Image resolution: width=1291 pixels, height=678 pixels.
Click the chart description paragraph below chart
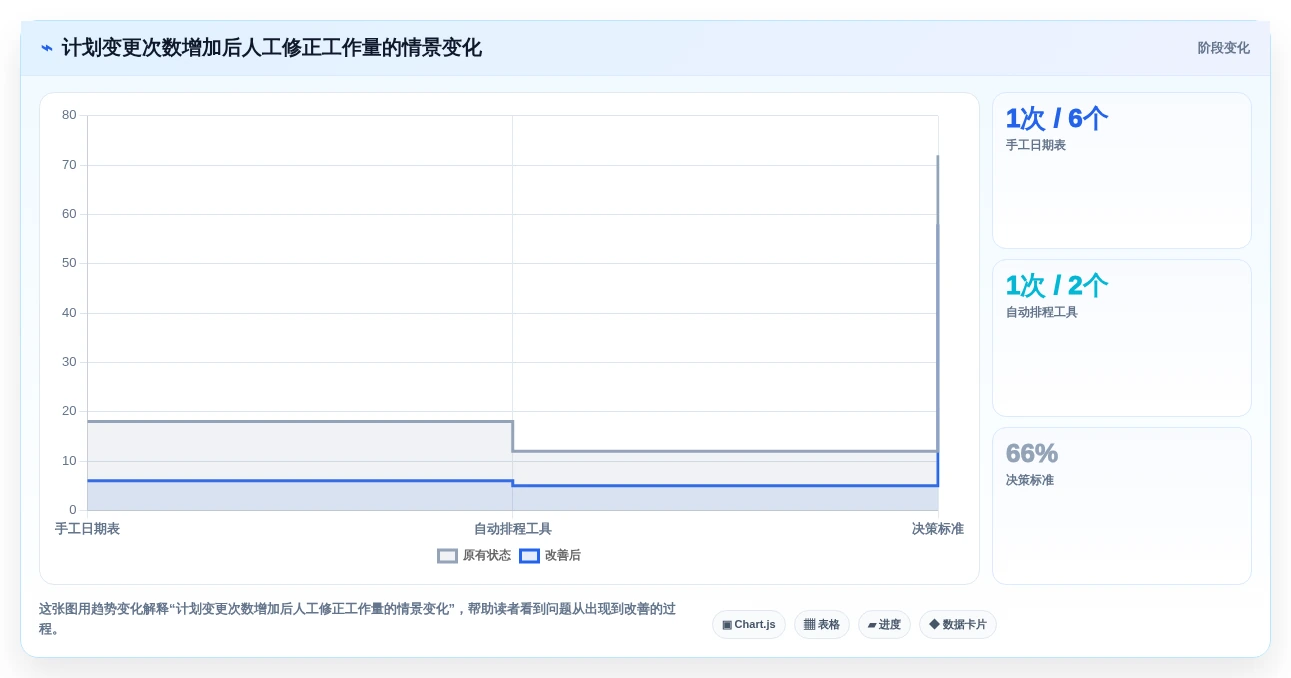pos(358,619)
